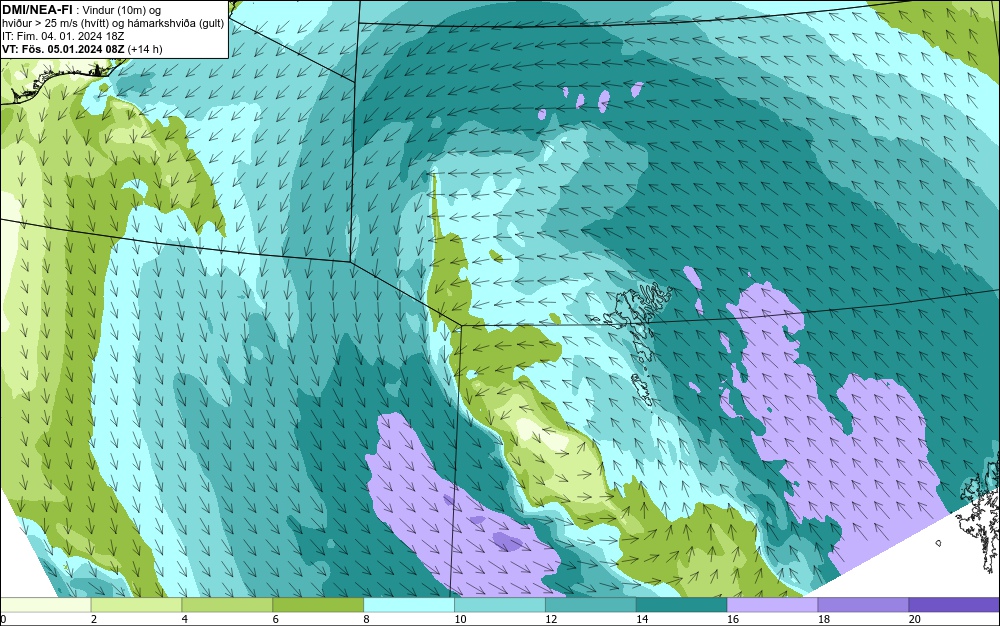Click the medium teal 12–14 m/s legend swatch

pyautogui.click(x=591, y=605)
